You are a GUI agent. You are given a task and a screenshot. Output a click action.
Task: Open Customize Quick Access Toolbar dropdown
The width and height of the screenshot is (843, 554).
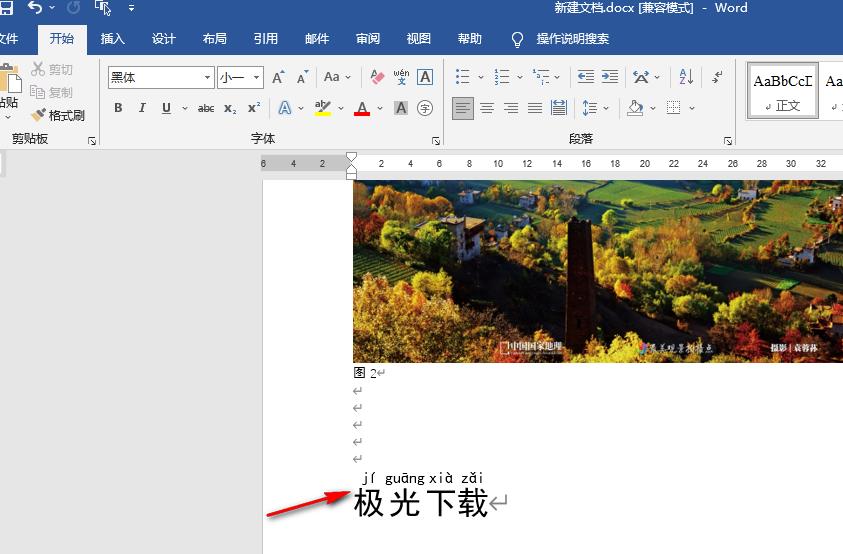point(131,8)
